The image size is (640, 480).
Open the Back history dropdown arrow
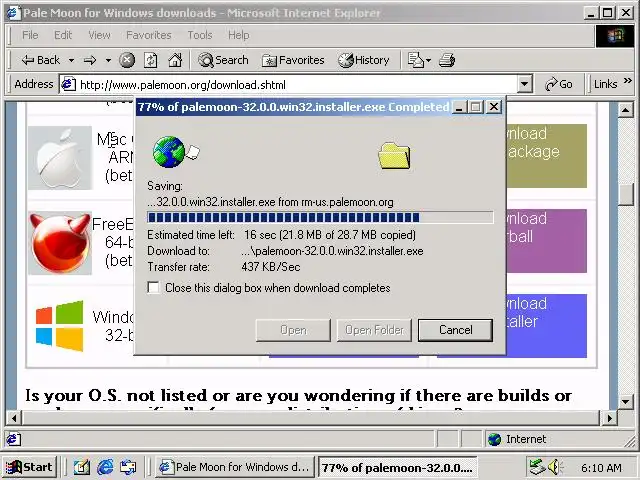coord(71,60)
